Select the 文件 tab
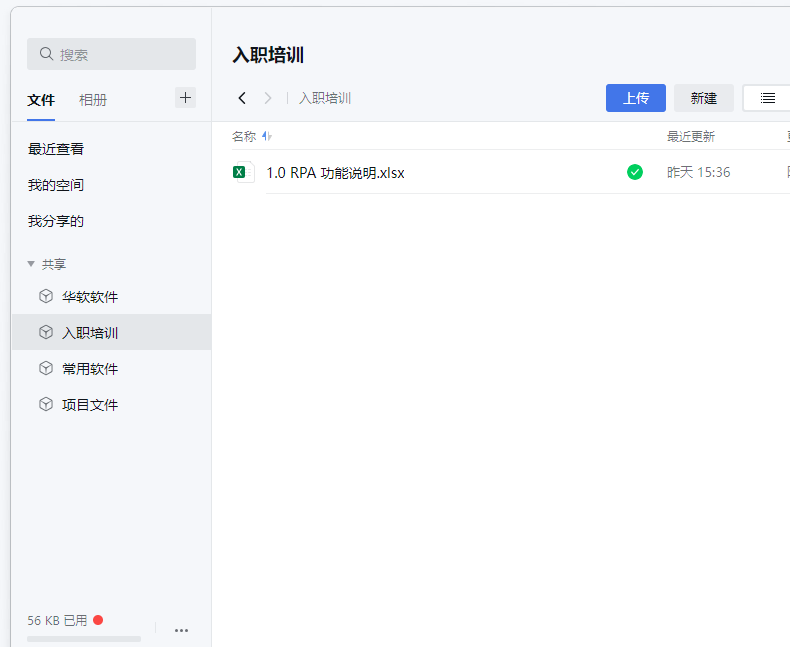 point(41,100)
